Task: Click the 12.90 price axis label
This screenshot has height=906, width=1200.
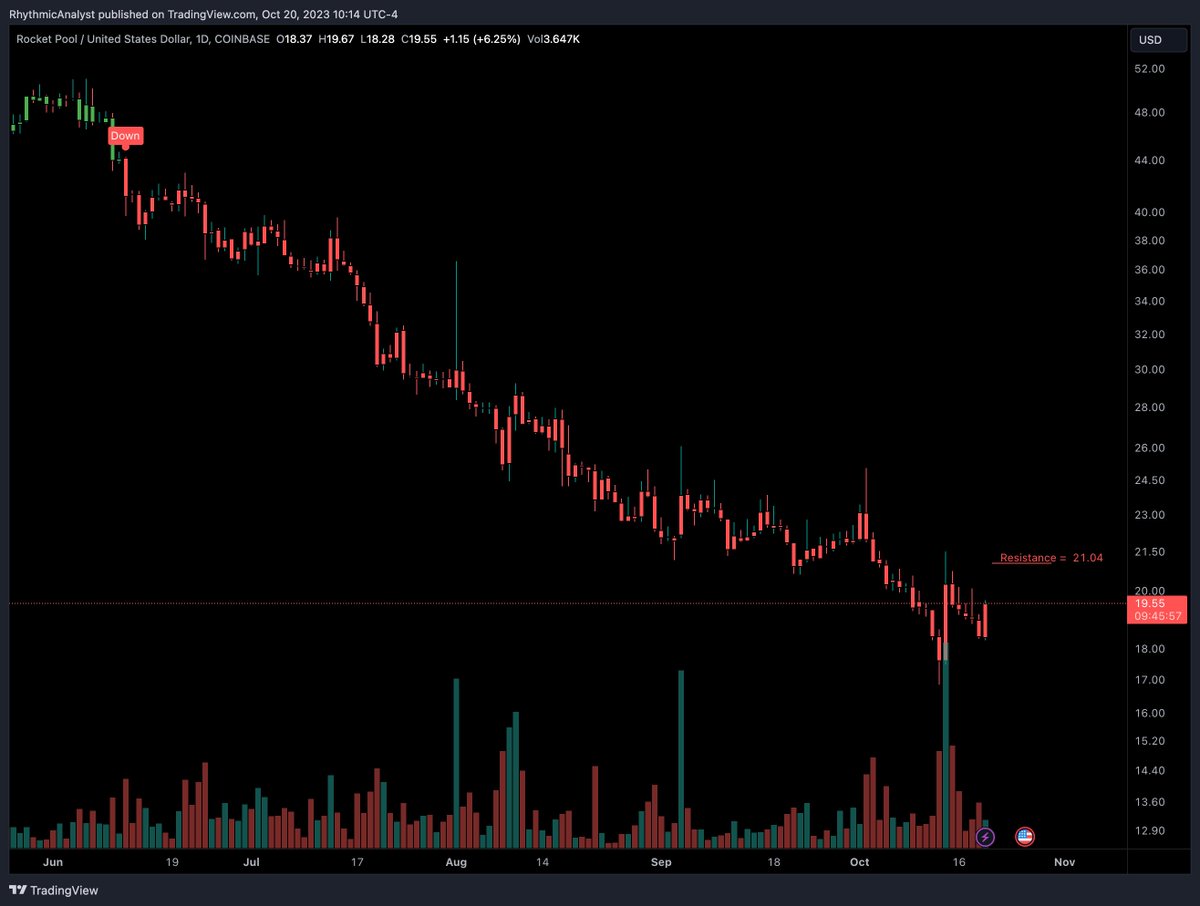Action: click(x=1151, y=831)
